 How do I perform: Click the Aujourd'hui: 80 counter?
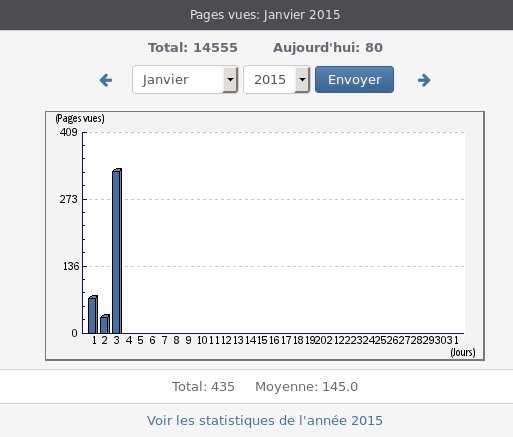[x=328, y=48]
